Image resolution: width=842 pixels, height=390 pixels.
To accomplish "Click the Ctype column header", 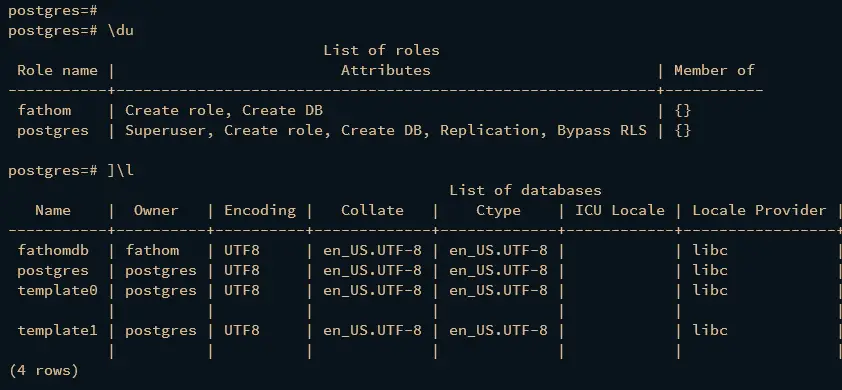I will point(498,211).
